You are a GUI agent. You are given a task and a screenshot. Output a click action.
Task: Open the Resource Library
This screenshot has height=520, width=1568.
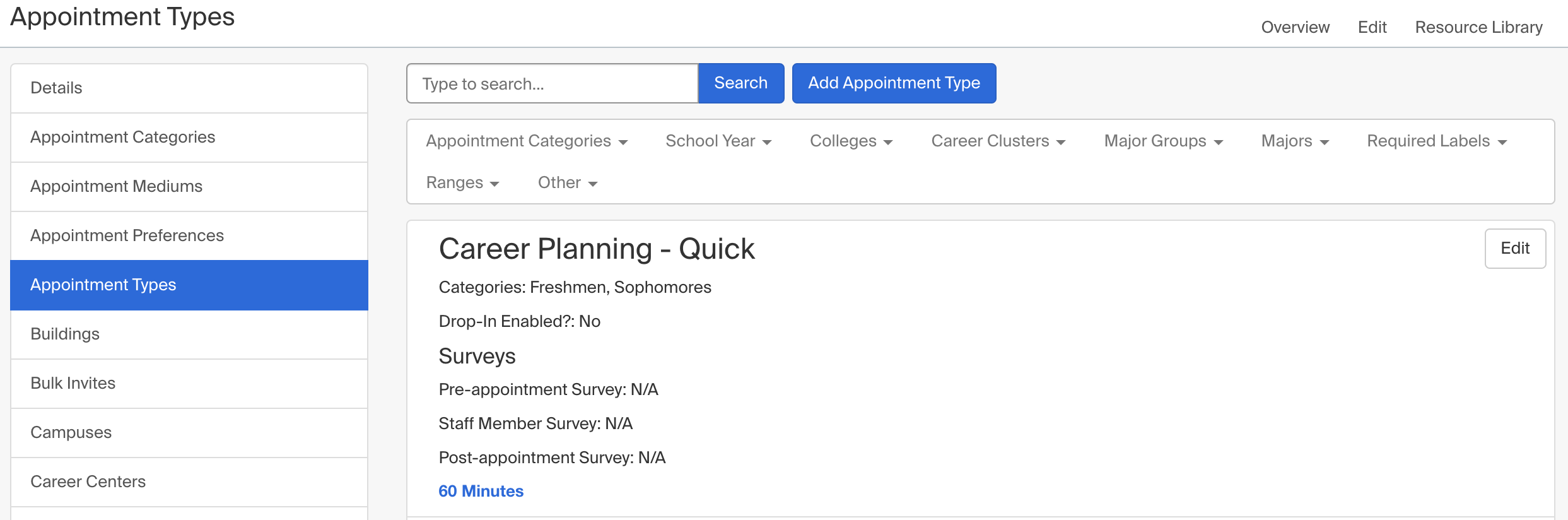click(x=1478, y=27)
